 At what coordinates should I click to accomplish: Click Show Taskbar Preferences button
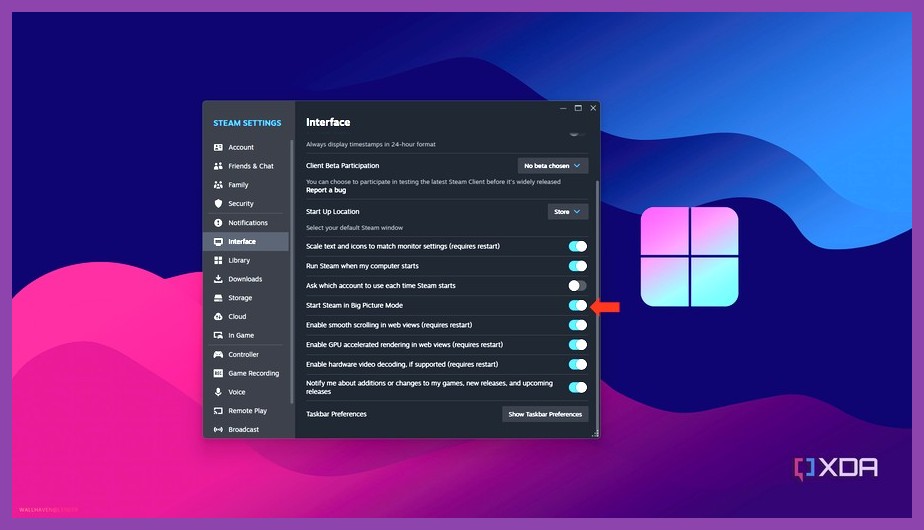(x=545, y=414)
